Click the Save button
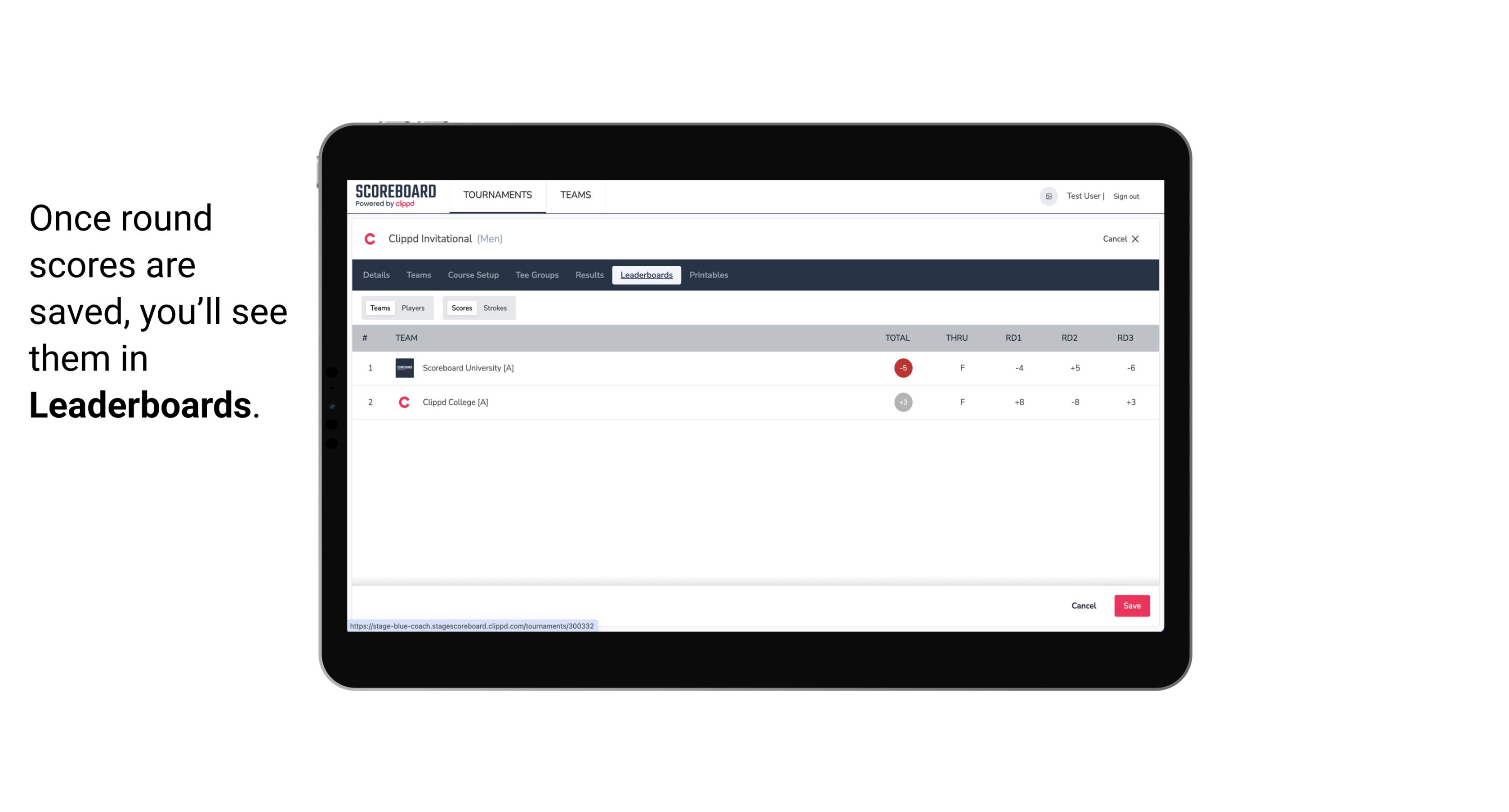This screenshot has width=1509, height=812. (1131, 605)
